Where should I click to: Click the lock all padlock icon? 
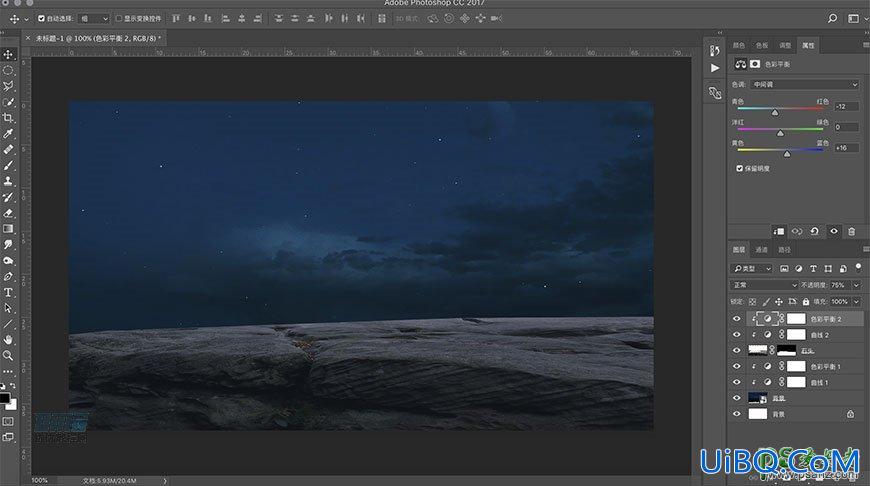click(806, 302)
